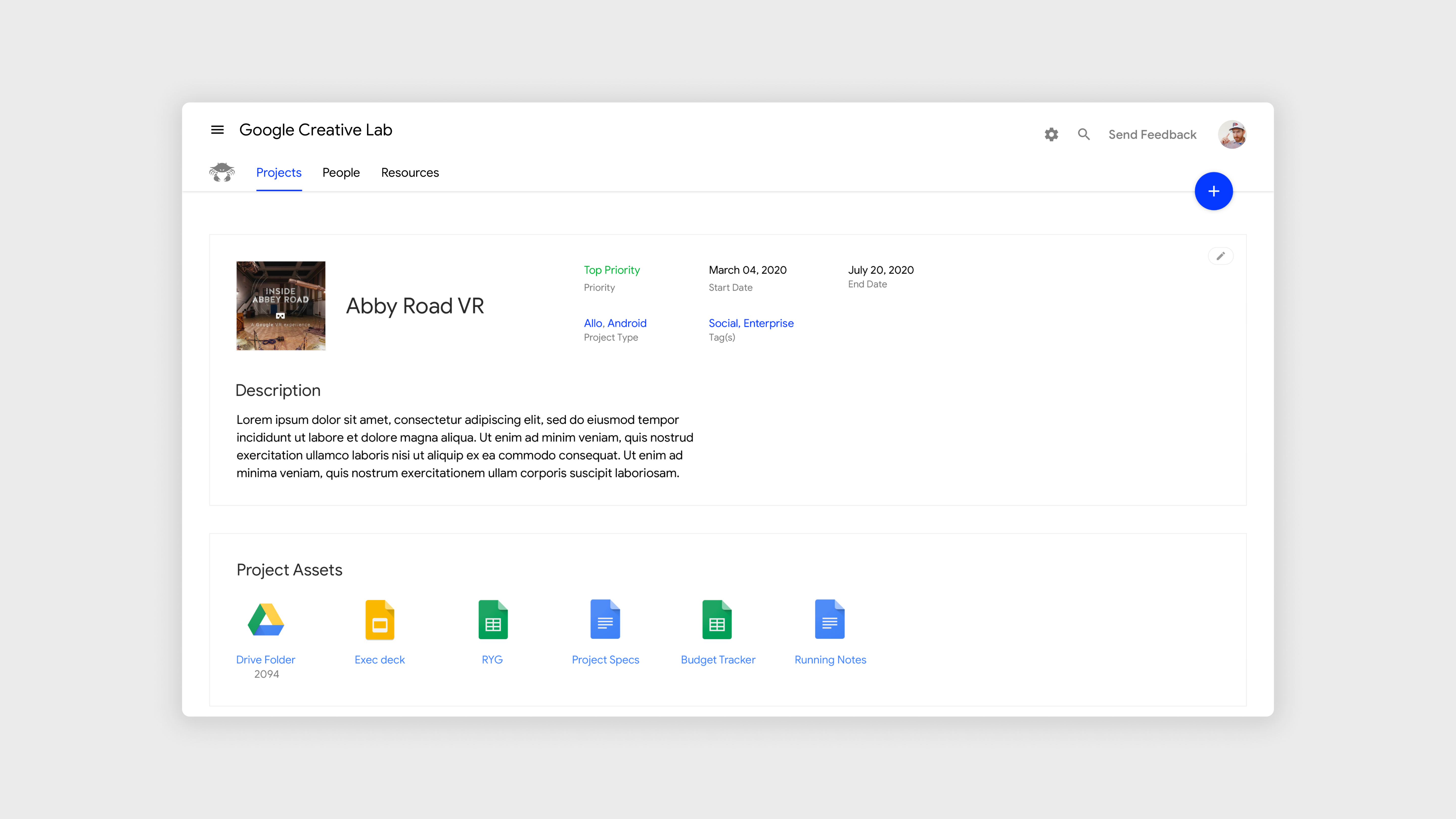The width and height of the screenshot is (1456, 819).
Task: Switch to the Resources tab
Action: tap(410, 172)
